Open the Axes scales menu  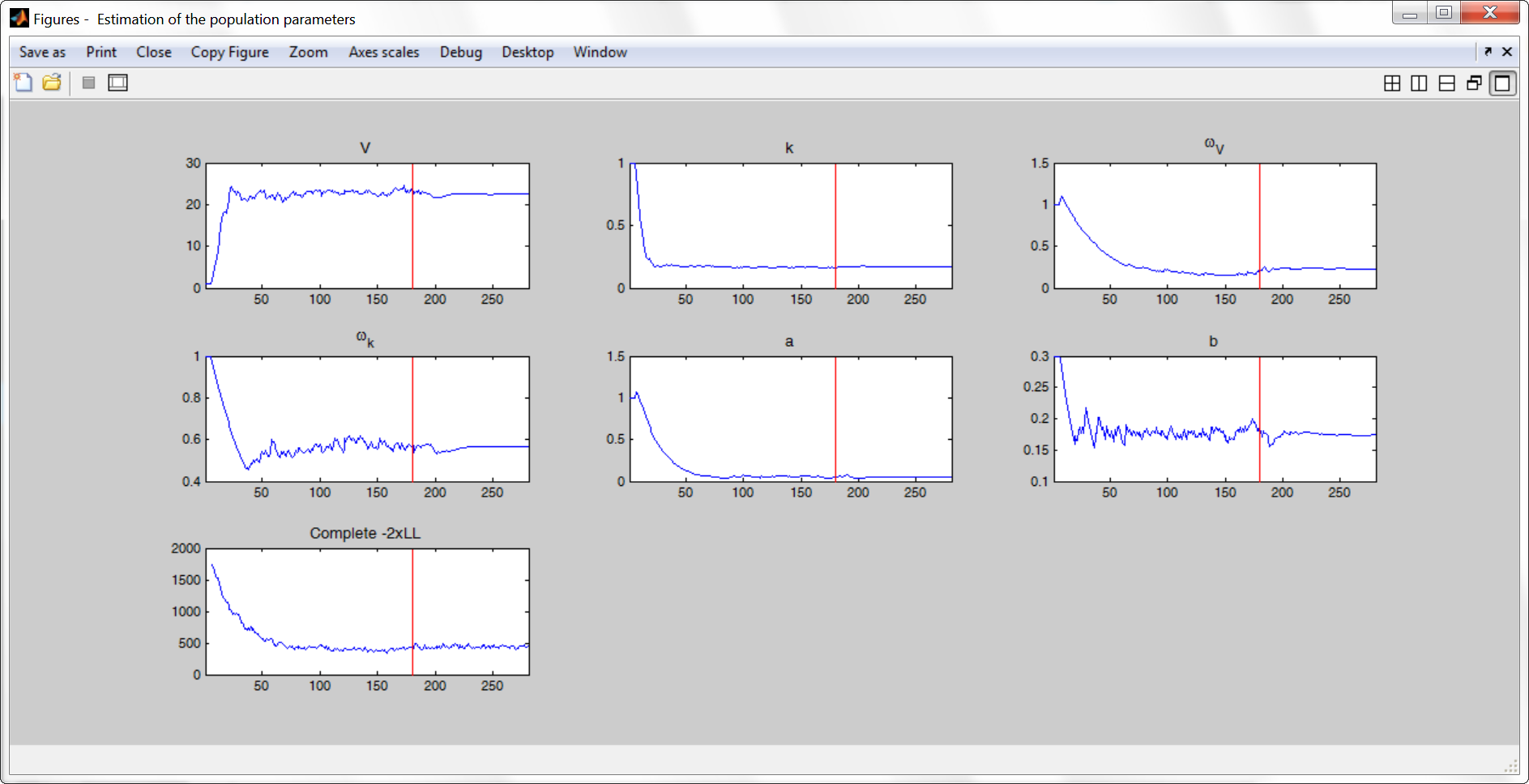coord(382,52)
